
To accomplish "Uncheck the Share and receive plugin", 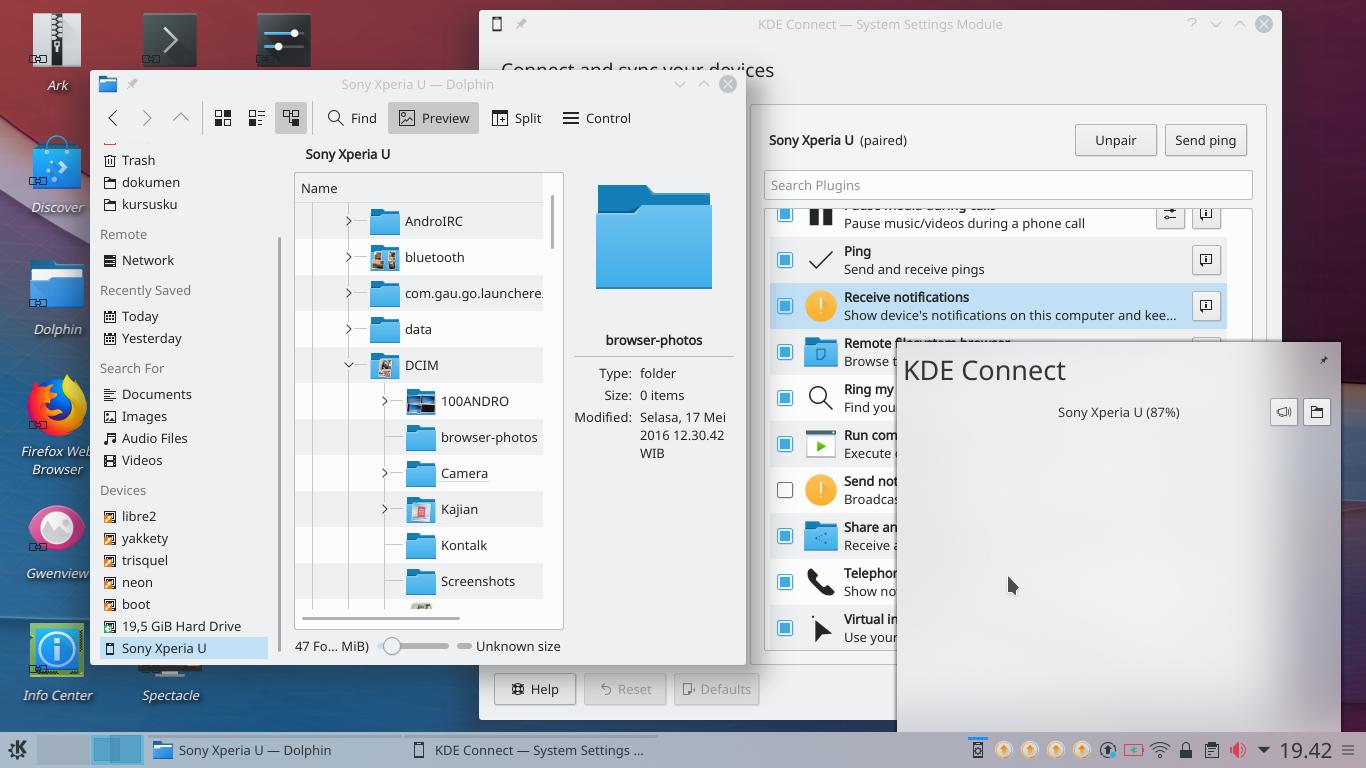I will (785, 536).
